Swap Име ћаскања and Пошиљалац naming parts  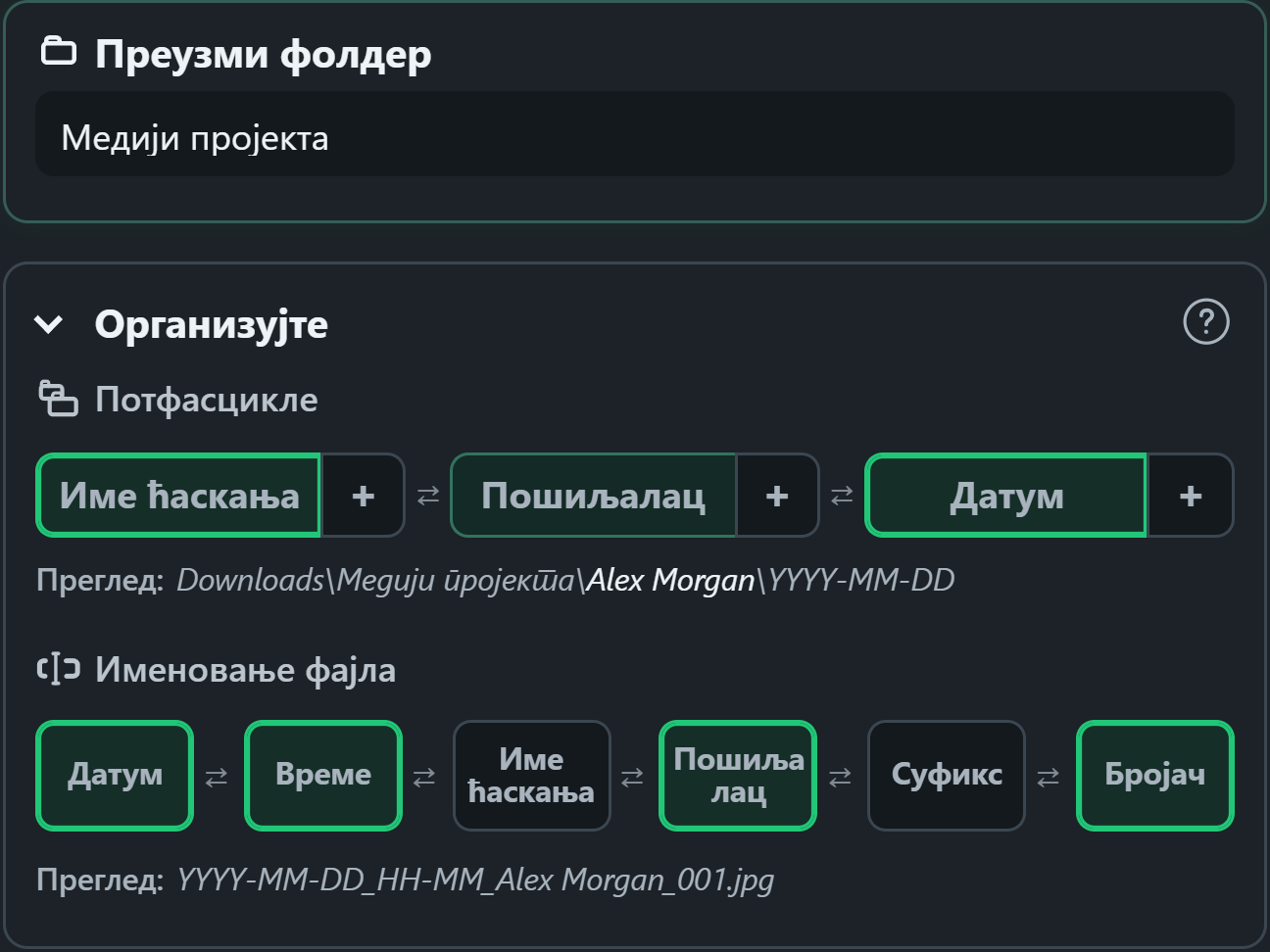click(x=632, y=777)
